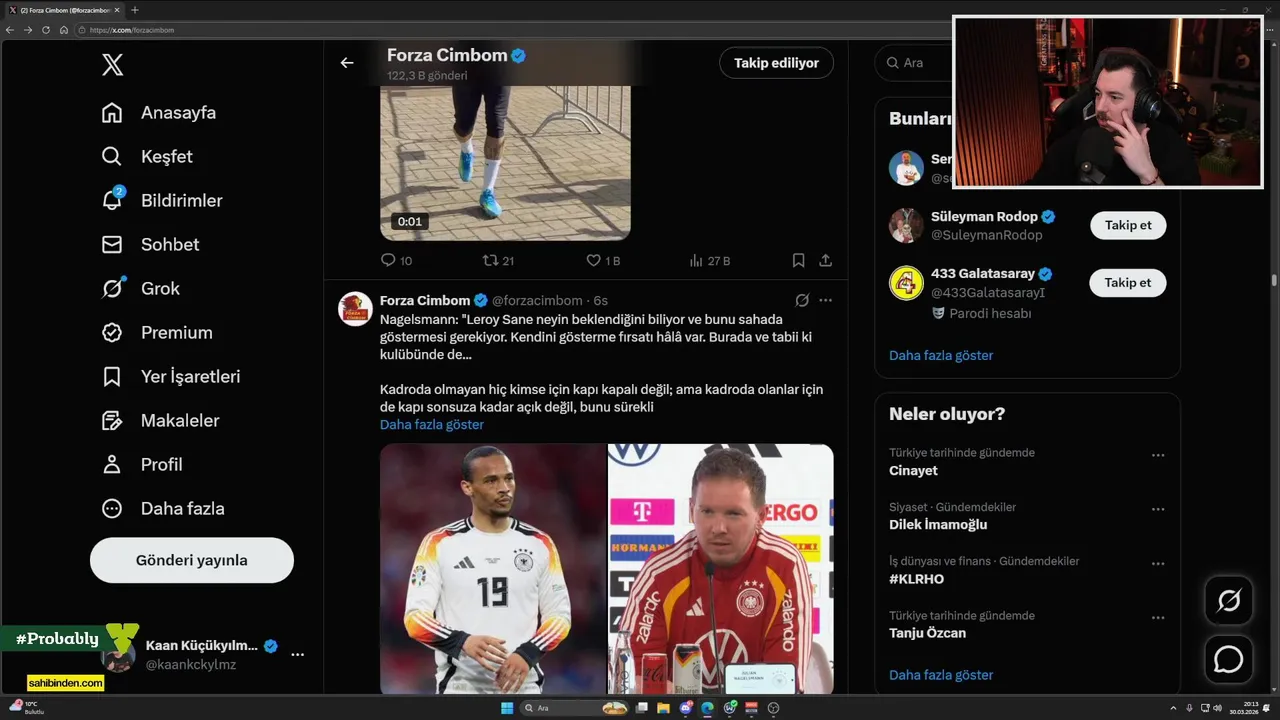Open OBS Studio from taskbar
The width and height of the screenshot is (1280, 720).
click(773, 708)
